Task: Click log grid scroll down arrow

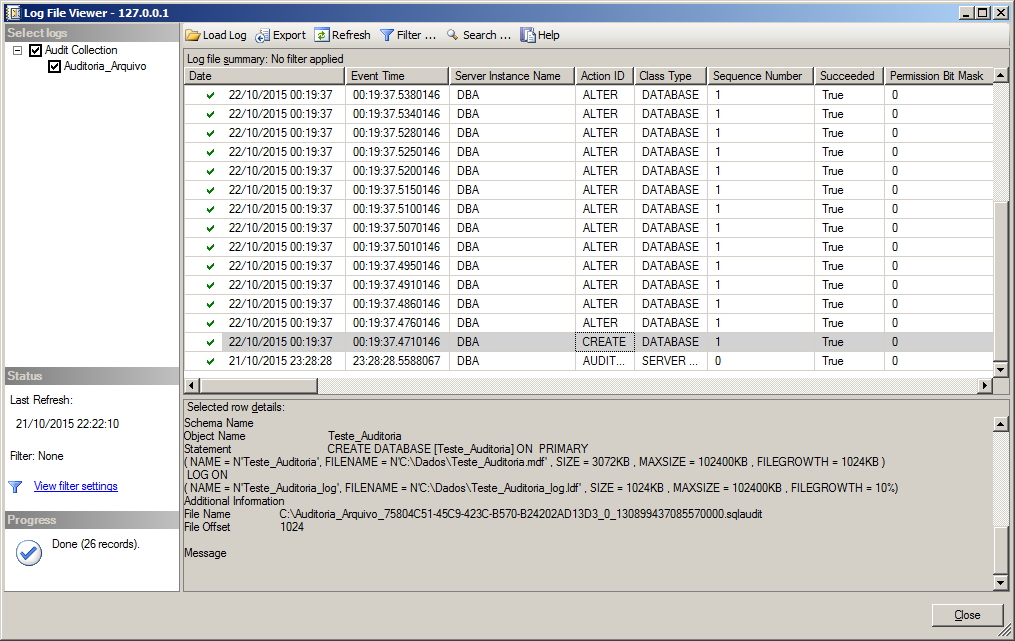Action: pyautogui.click(x=1001, y=370)
